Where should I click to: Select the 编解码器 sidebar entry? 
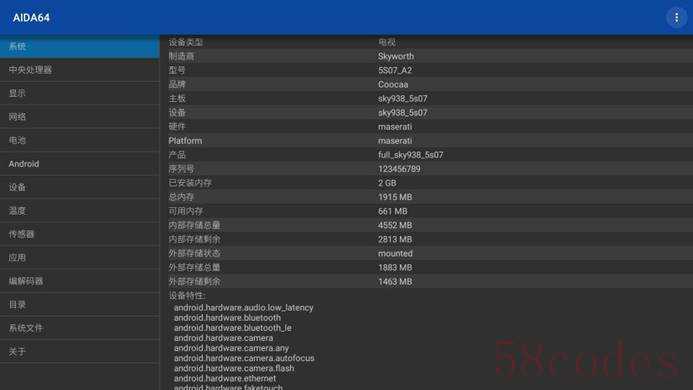point(80,281)
